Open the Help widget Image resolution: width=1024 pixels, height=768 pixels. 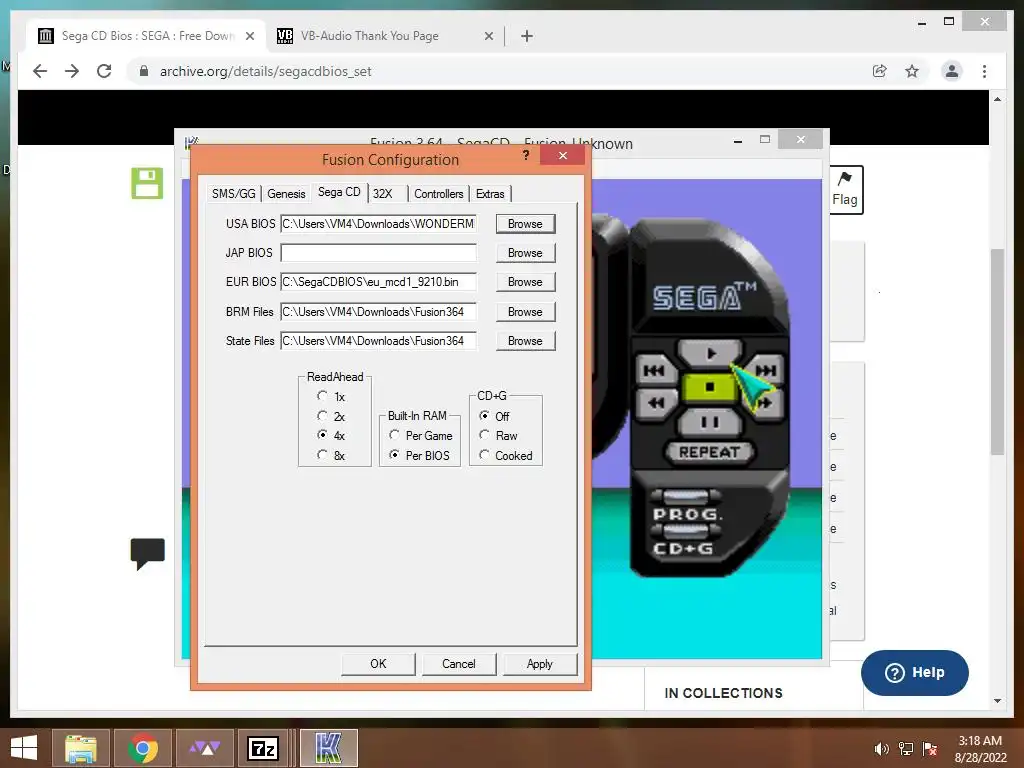914,673
